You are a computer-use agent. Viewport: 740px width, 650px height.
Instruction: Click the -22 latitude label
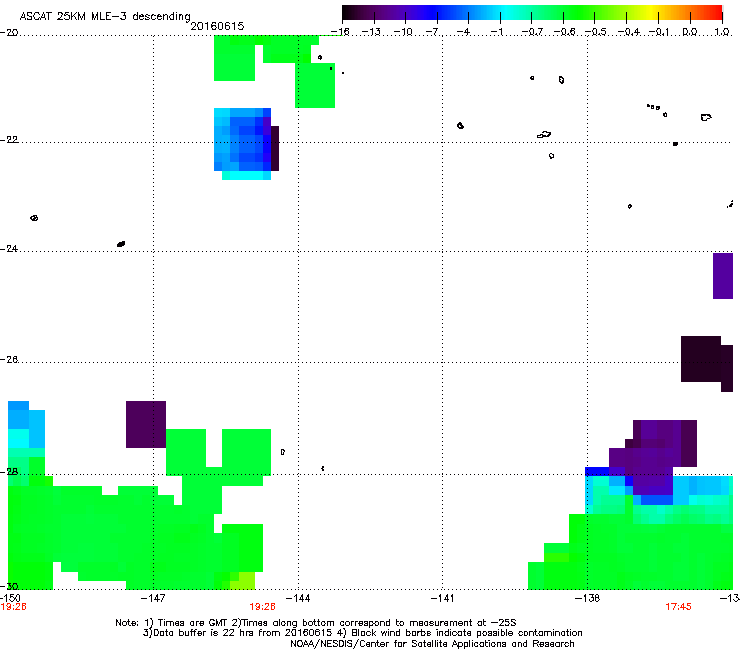[x=9, y=140]
